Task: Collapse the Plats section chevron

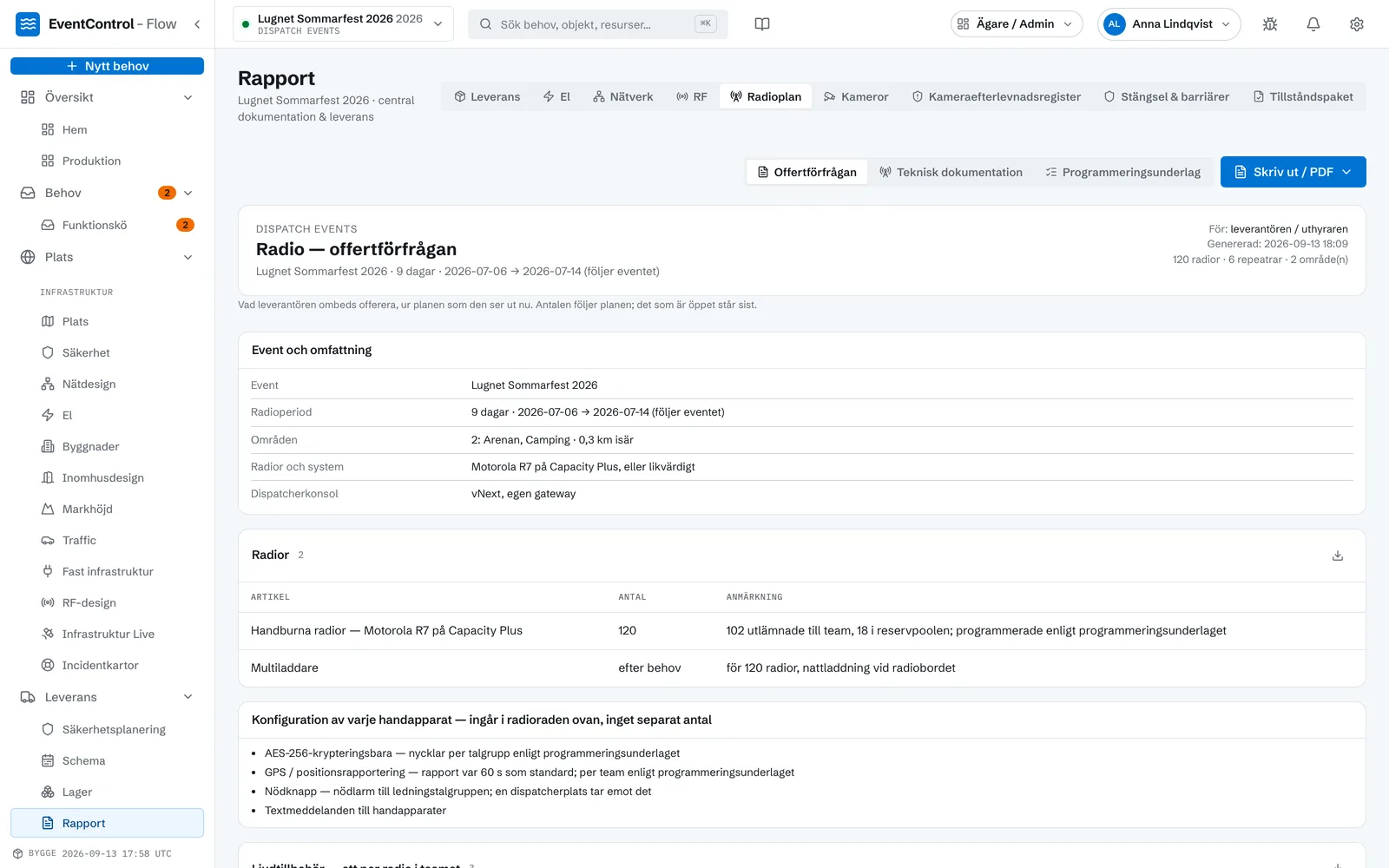Action: click(188, 257)
